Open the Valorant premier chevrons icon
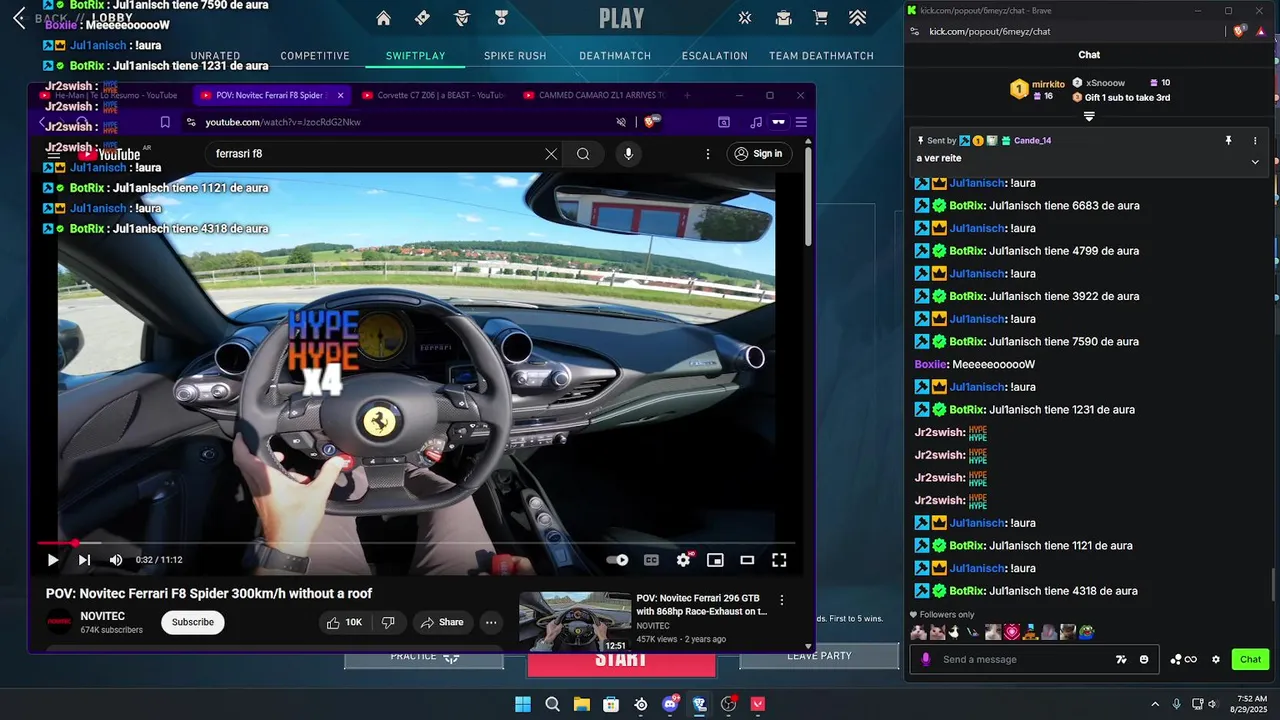This screenshot has height=720, width=1280. 858,18
